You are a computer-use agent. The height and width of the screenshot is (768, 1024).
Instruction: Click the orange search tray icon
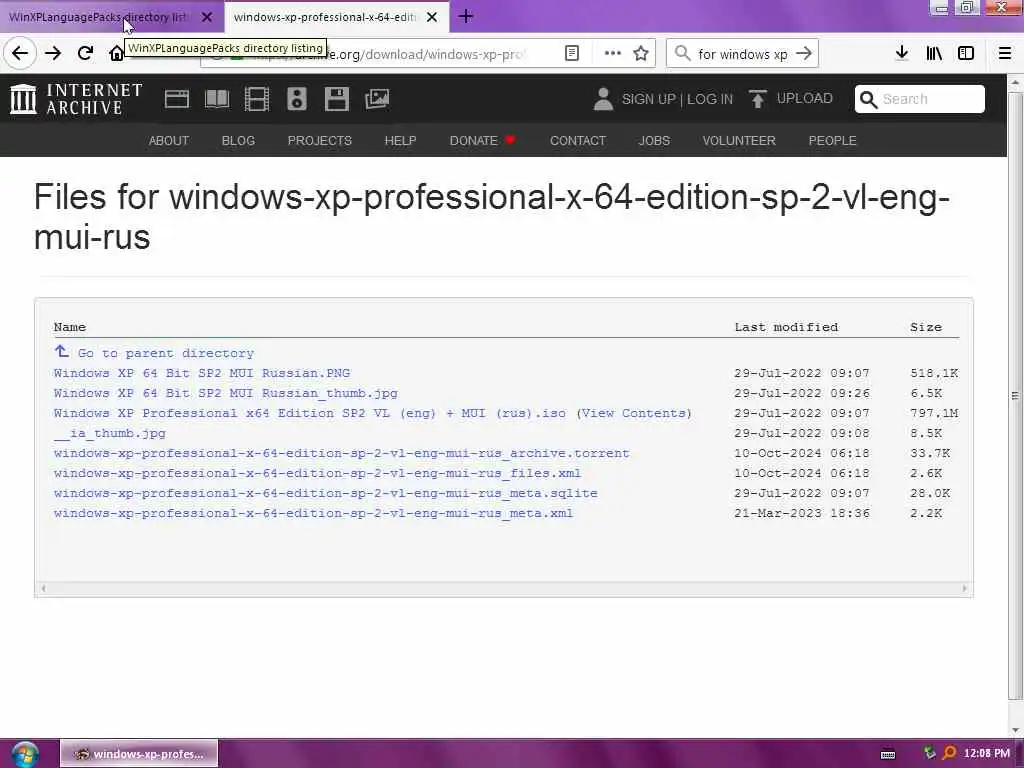949,754
